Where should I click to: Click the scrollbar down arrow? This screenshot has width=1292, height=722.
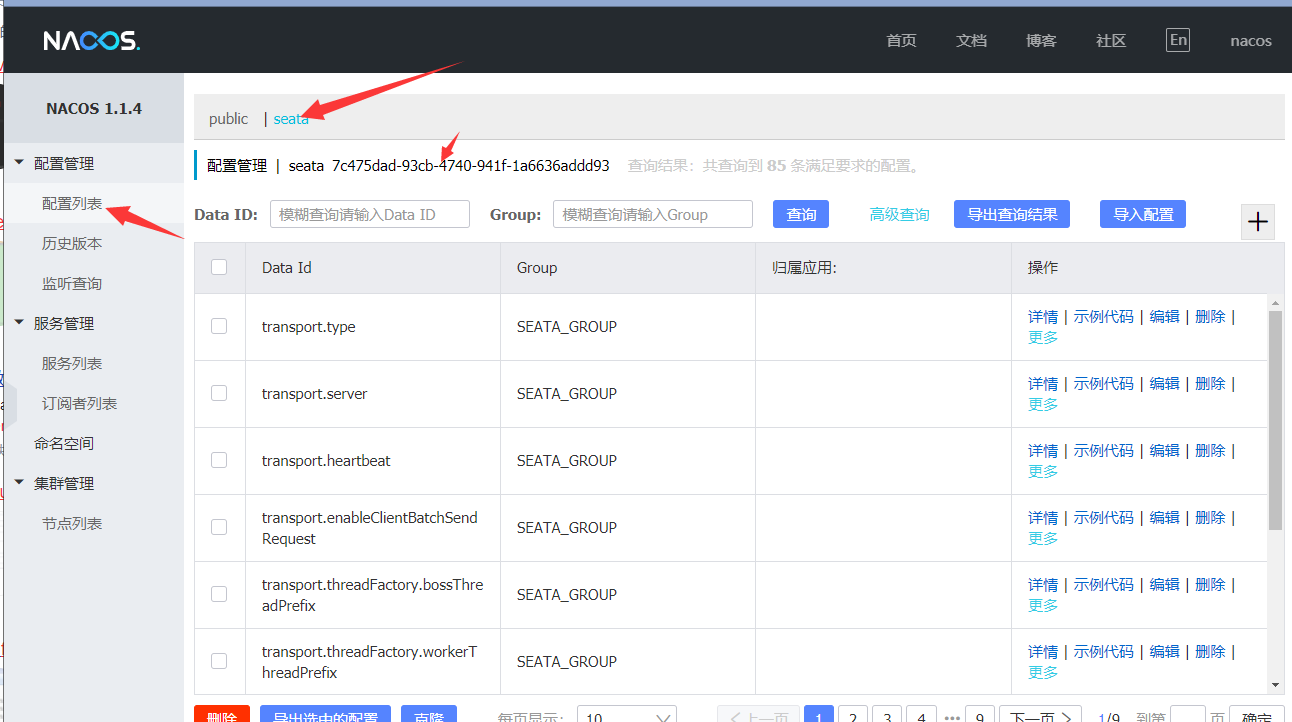[x=1275, y=684]
